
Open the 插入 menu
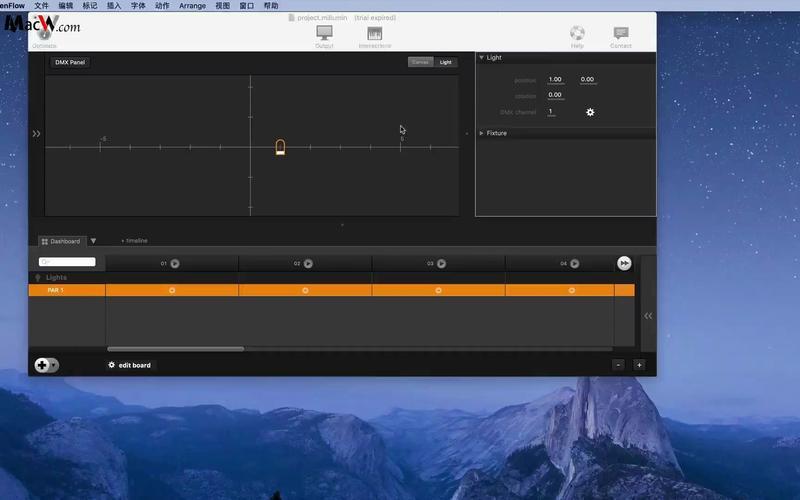[x=114, y=6]
